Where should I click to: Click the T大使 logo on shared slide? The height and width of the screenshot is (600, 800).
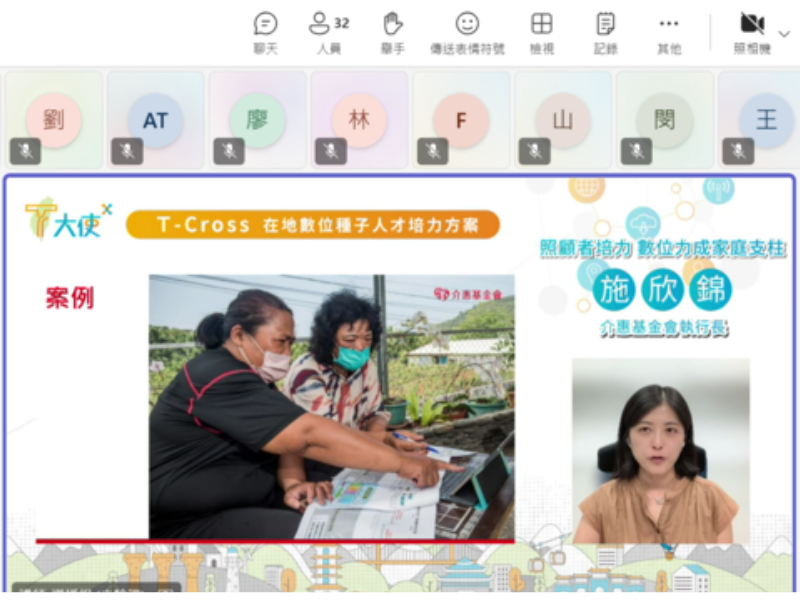(68, 220)
